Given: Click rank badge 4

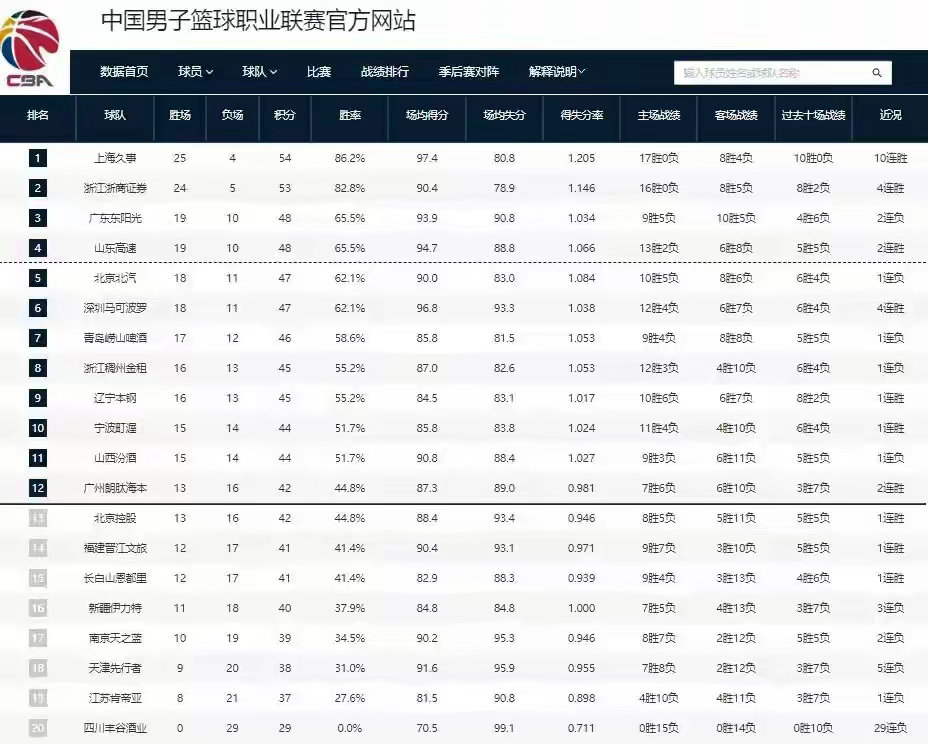Looking at the screenshot, I should tap(37, 248).
